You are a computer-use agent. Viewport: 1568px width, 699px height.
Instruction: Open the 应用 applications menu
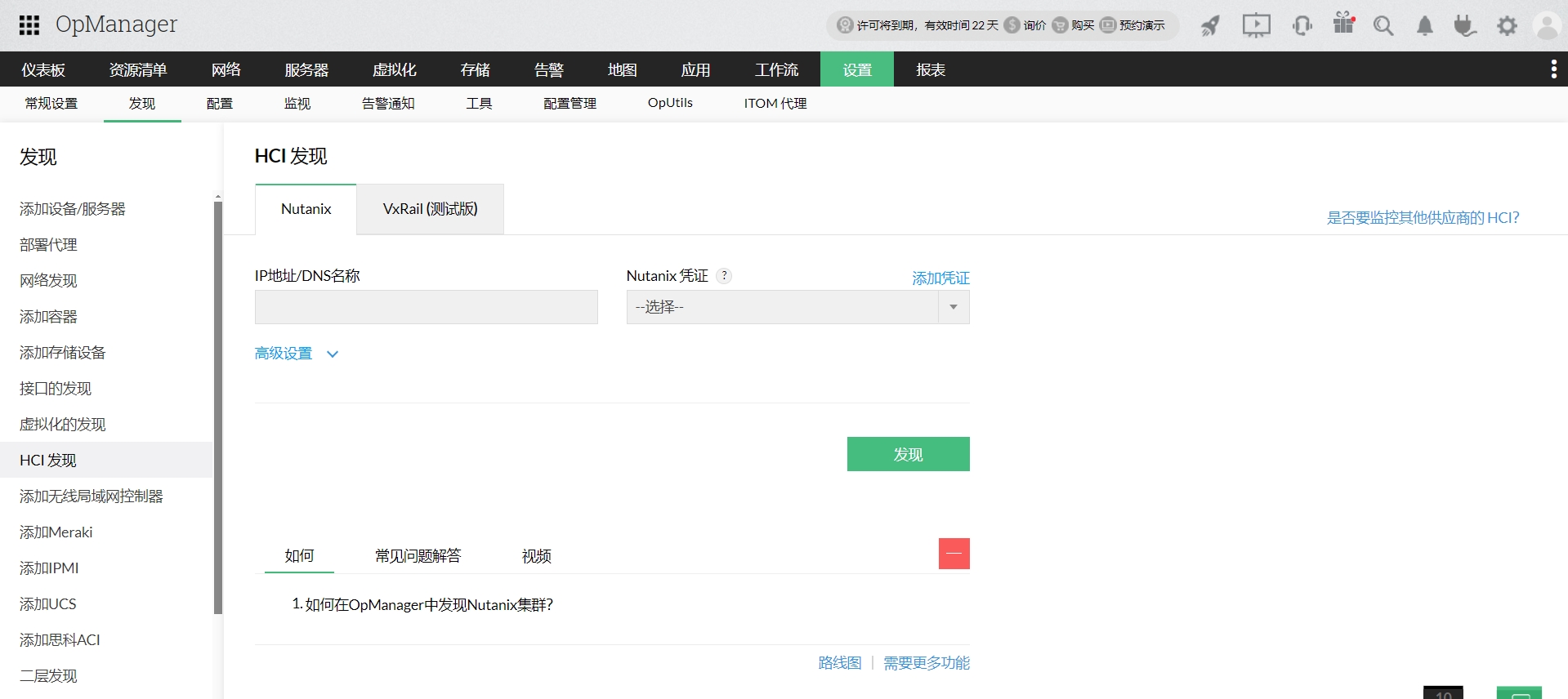coord(695,69)
